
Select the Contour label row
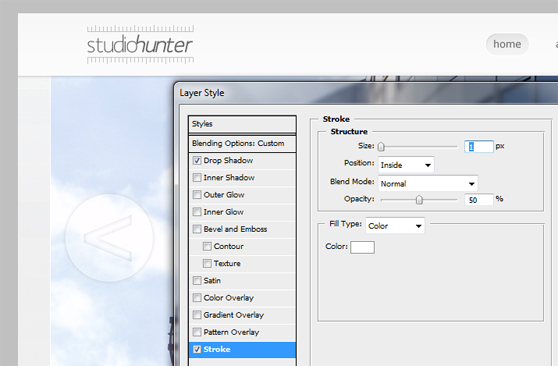[x=242, y=246]
